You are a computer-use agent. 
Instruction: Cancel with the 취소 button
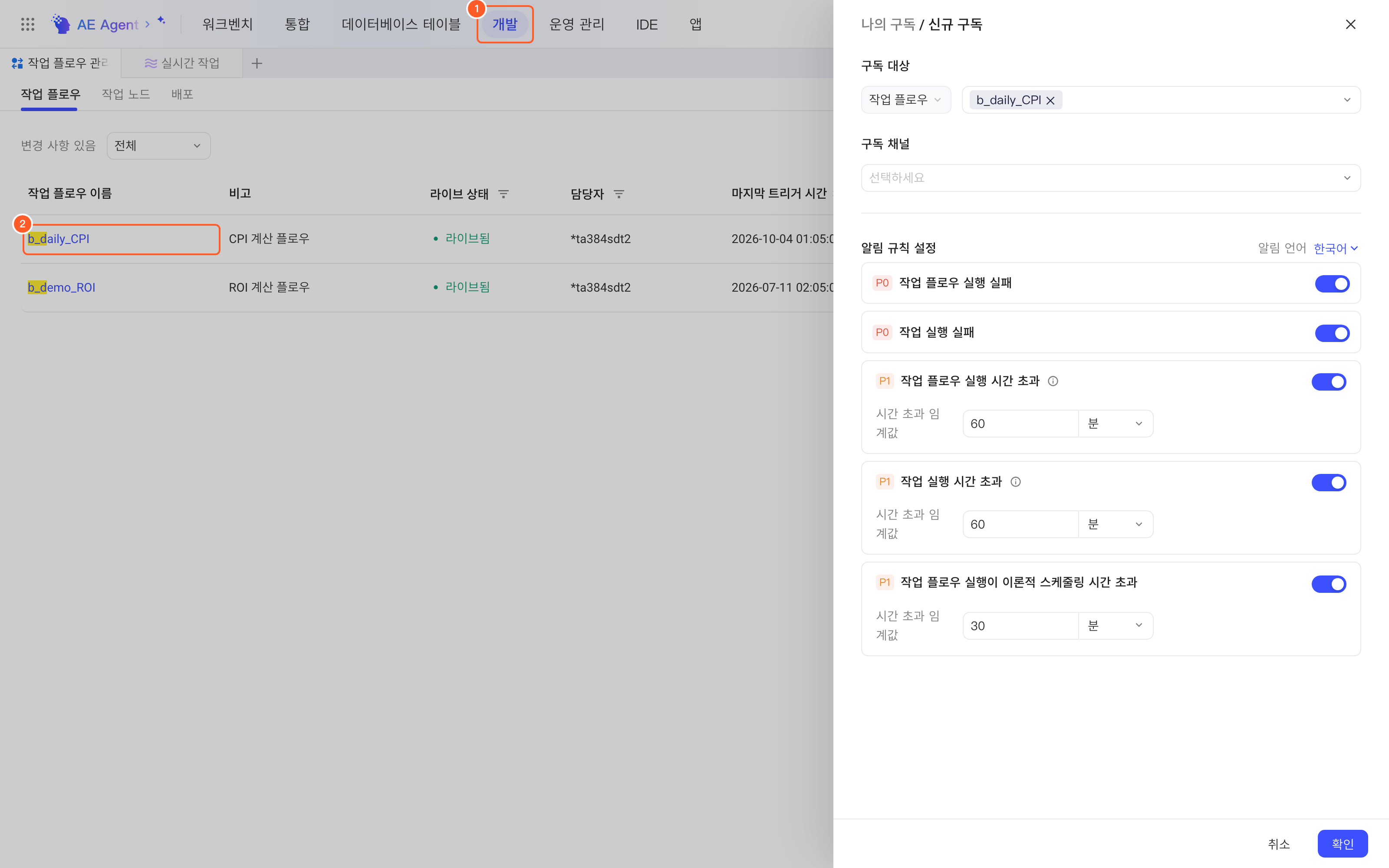click(1278, 843)
